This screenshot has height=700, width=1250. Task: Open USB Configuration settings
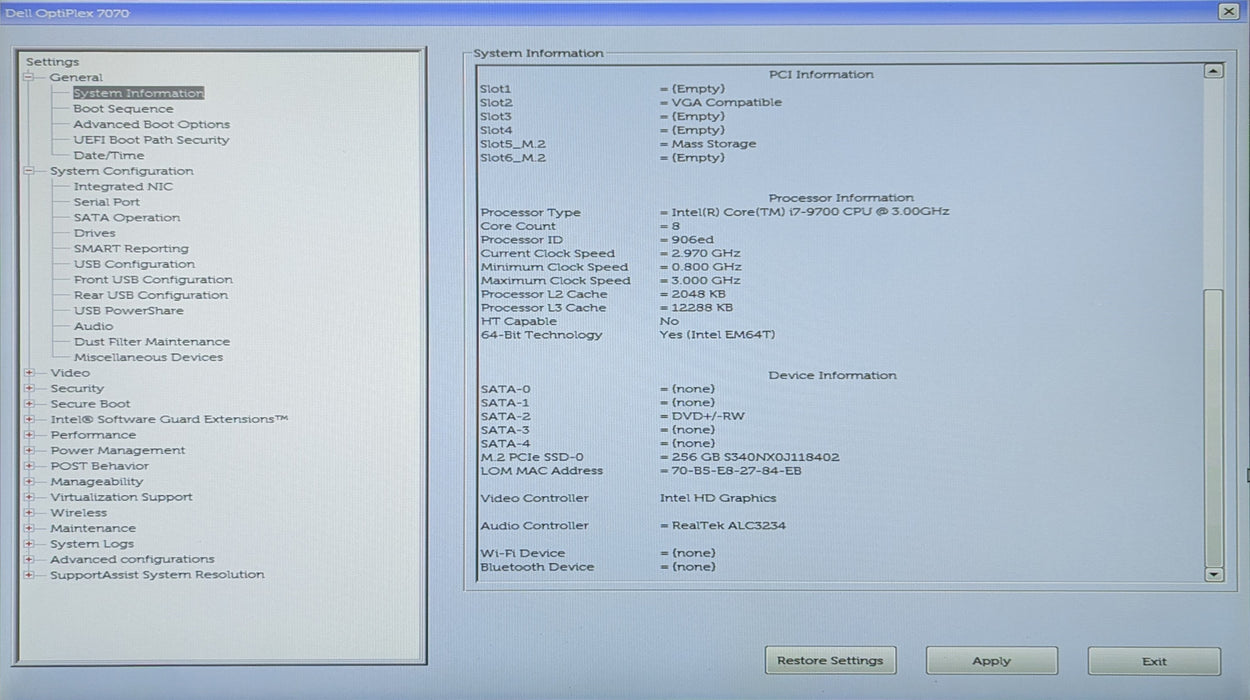pos(134,264)
